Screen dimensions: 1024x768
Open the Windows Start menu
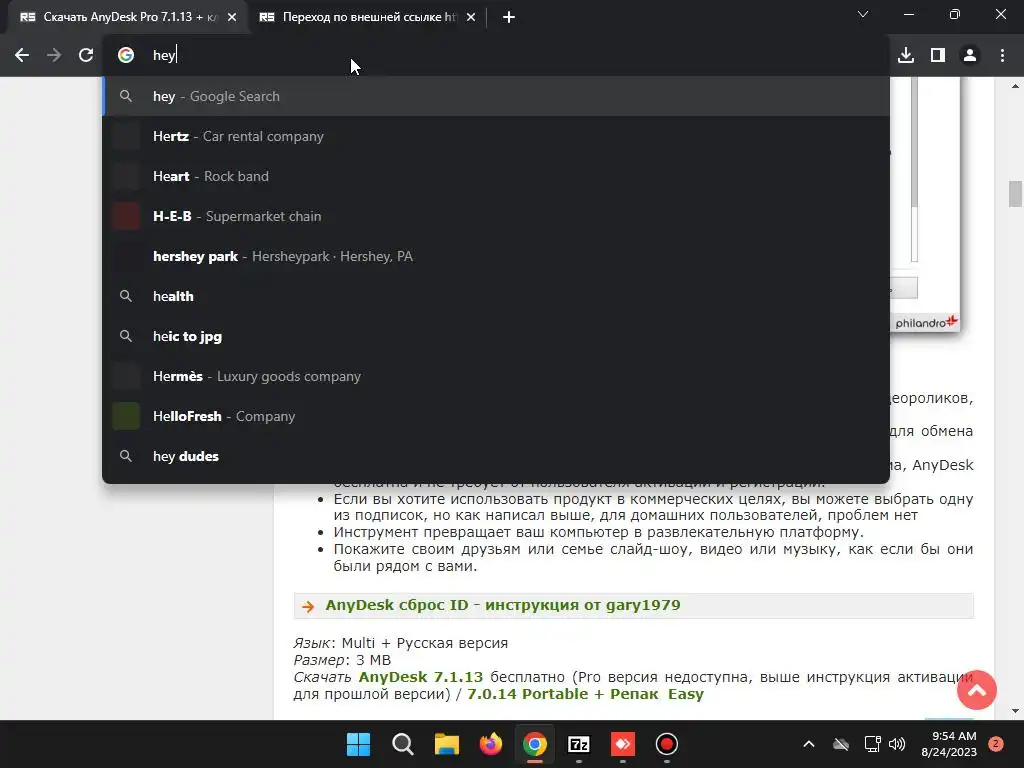click(x=359, y=744)
